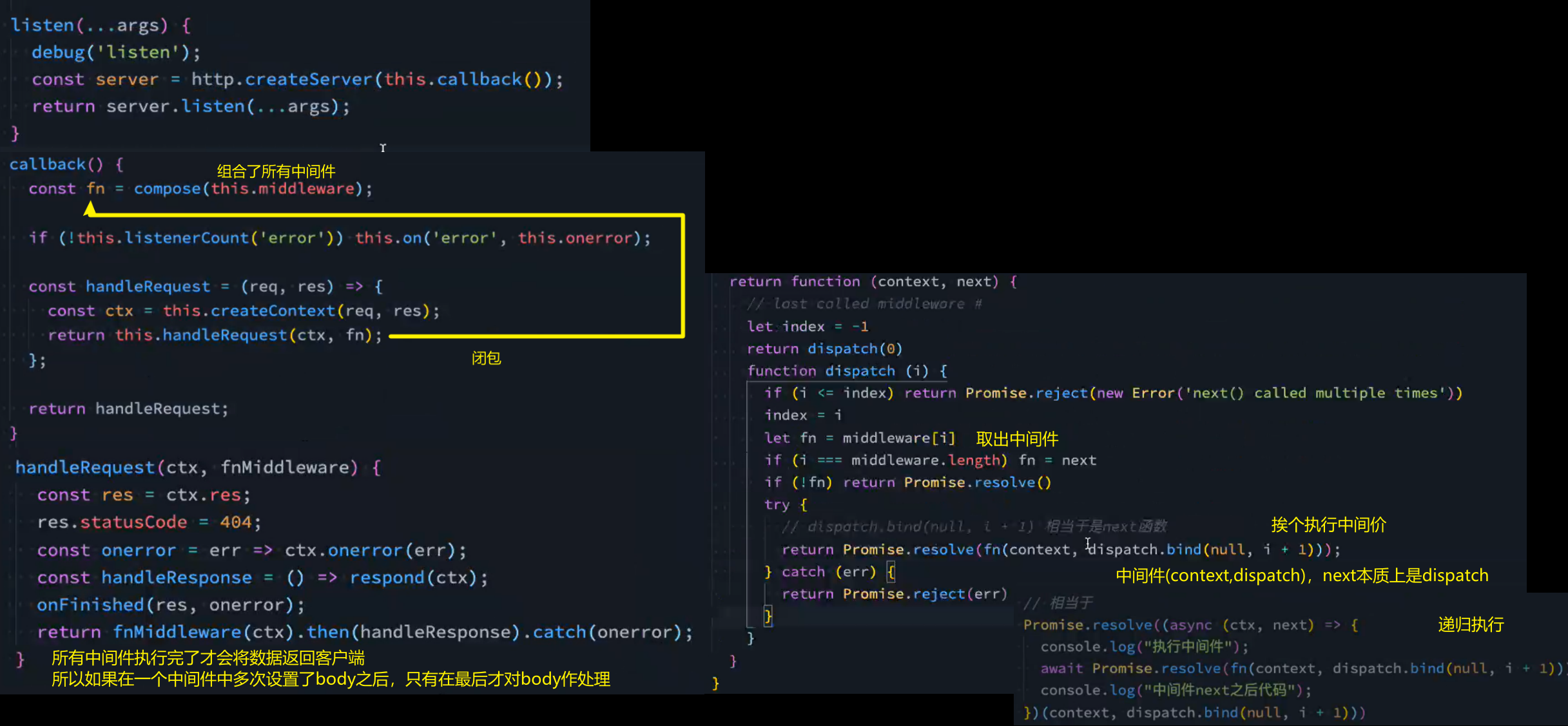Click the faded 'dispatch.bind(null, i + 1)' comment
This screenshot has height=726, width=1568.
click(x=974, y=527)
